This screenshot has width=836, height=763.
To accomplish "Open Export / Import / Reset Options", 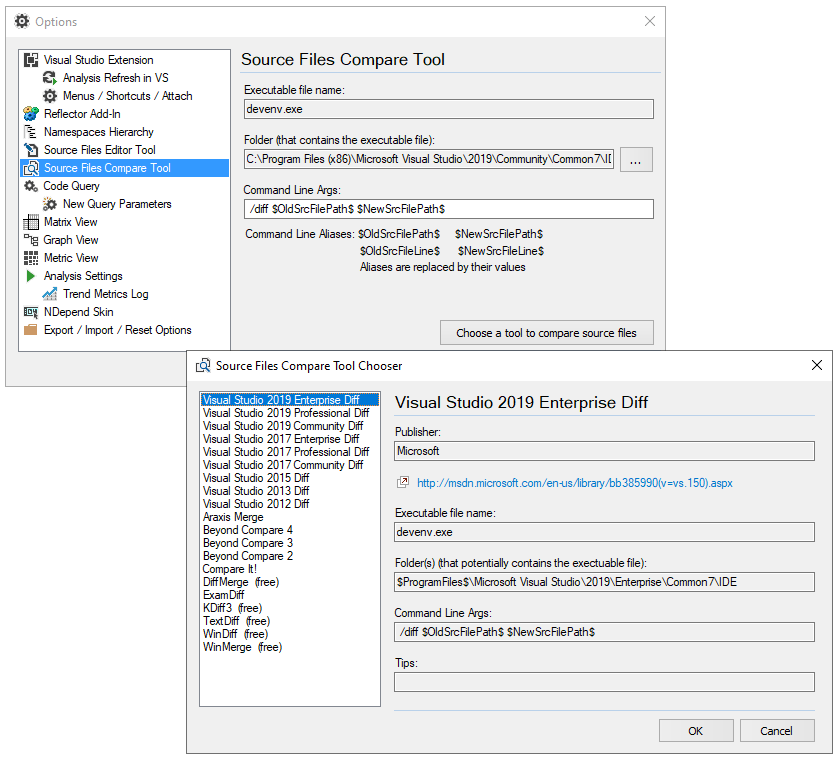I will [117, 330].
